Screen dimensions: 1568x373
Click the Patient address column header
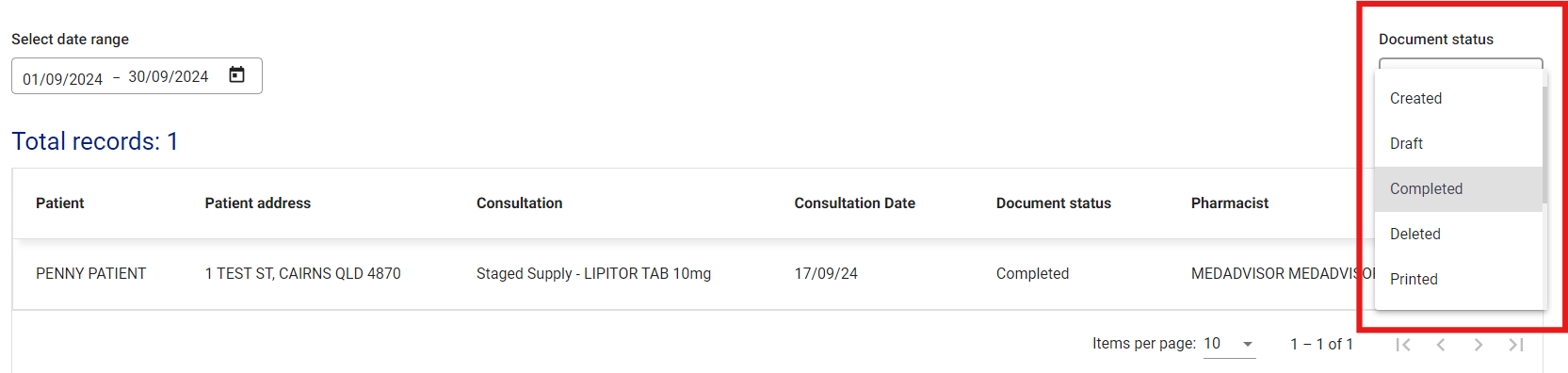(x=257, y=203)
